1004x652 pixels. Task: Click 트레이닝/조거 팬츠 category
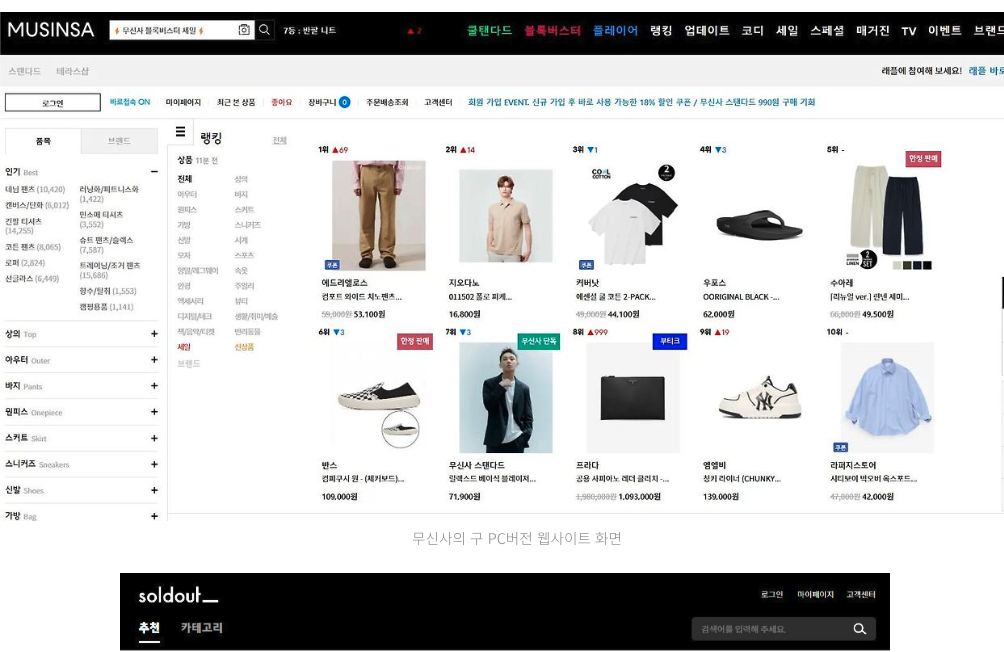coord(109,270)
